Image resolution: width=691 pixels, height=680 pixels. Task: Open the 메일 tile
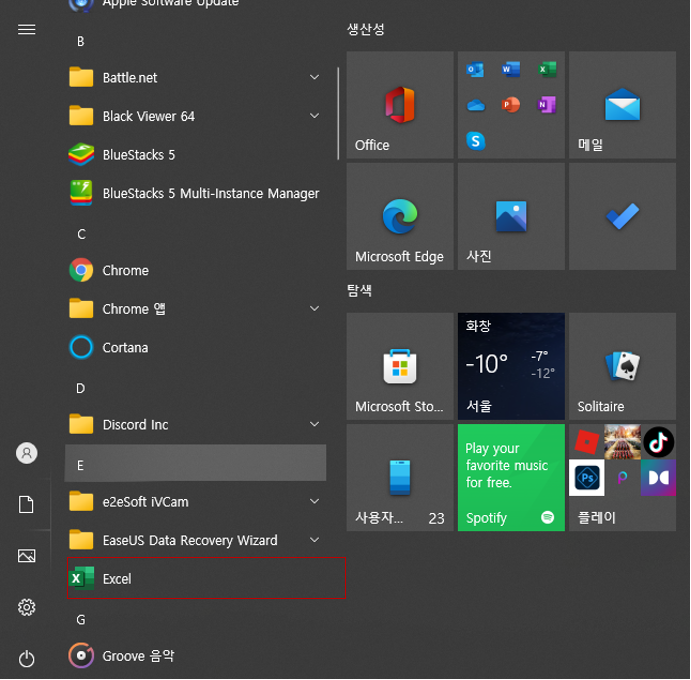[622, 105]
